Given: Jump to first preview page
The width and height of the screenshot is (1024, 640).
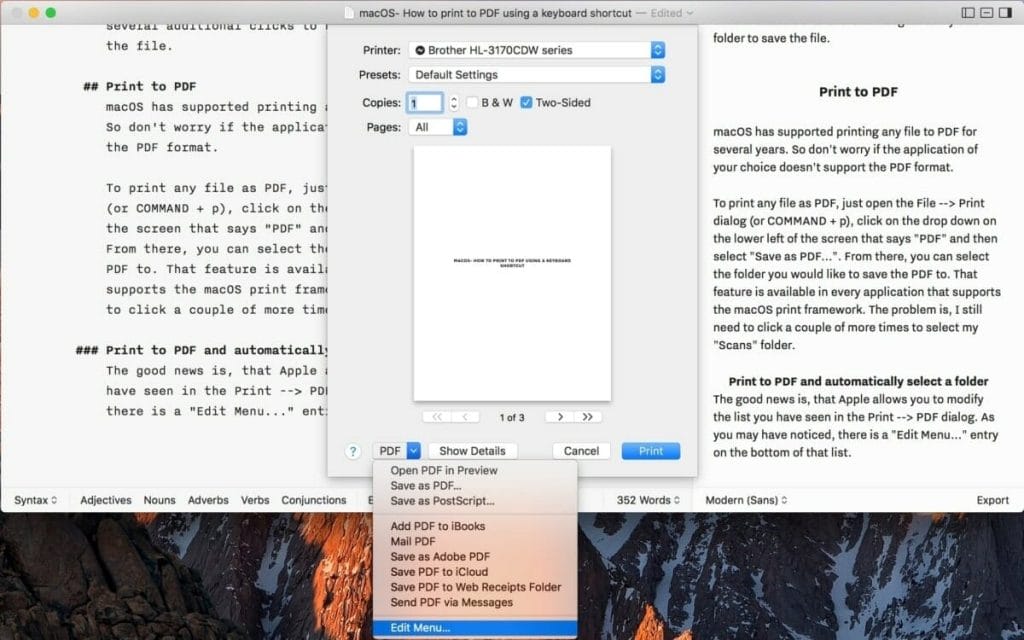Looking at the screenshot, I should click(437, 417).
